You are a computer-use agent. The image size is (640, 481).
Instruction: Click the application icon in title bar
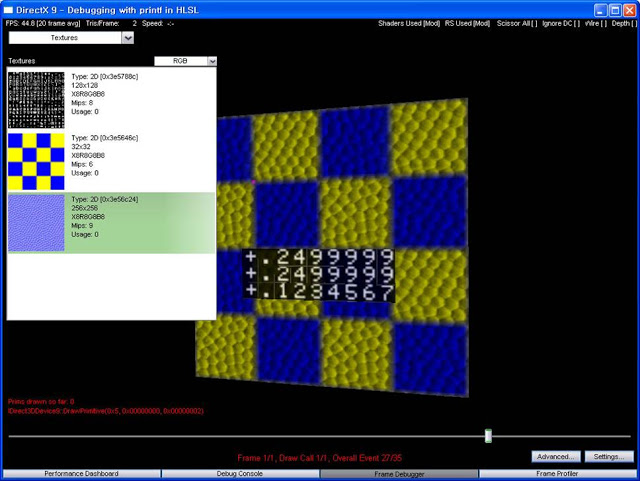(x=11, y=8)
